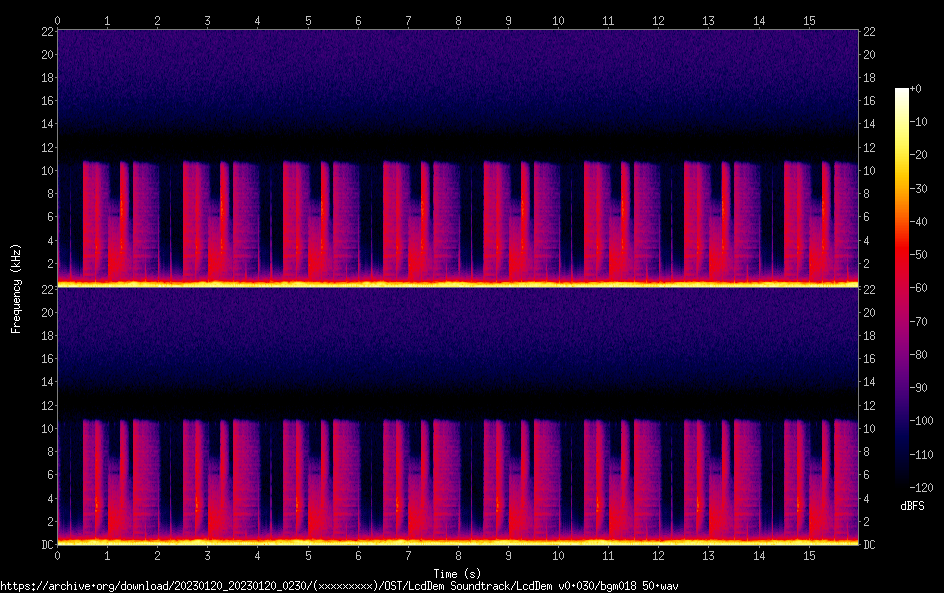Click the 5 second tick on the top time axis
This screenshot has width=944, height=593.
[x=308, y=20]
